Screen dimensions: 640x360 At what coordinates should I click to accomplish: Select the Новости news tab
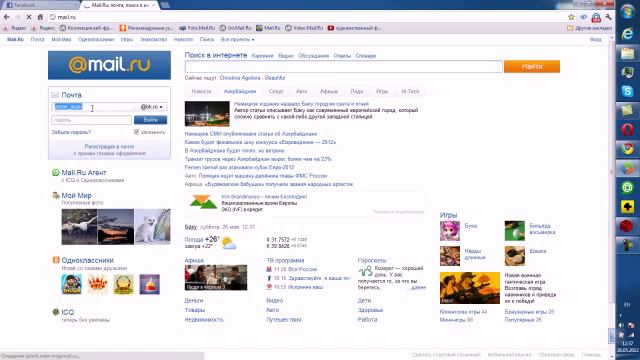202,91
